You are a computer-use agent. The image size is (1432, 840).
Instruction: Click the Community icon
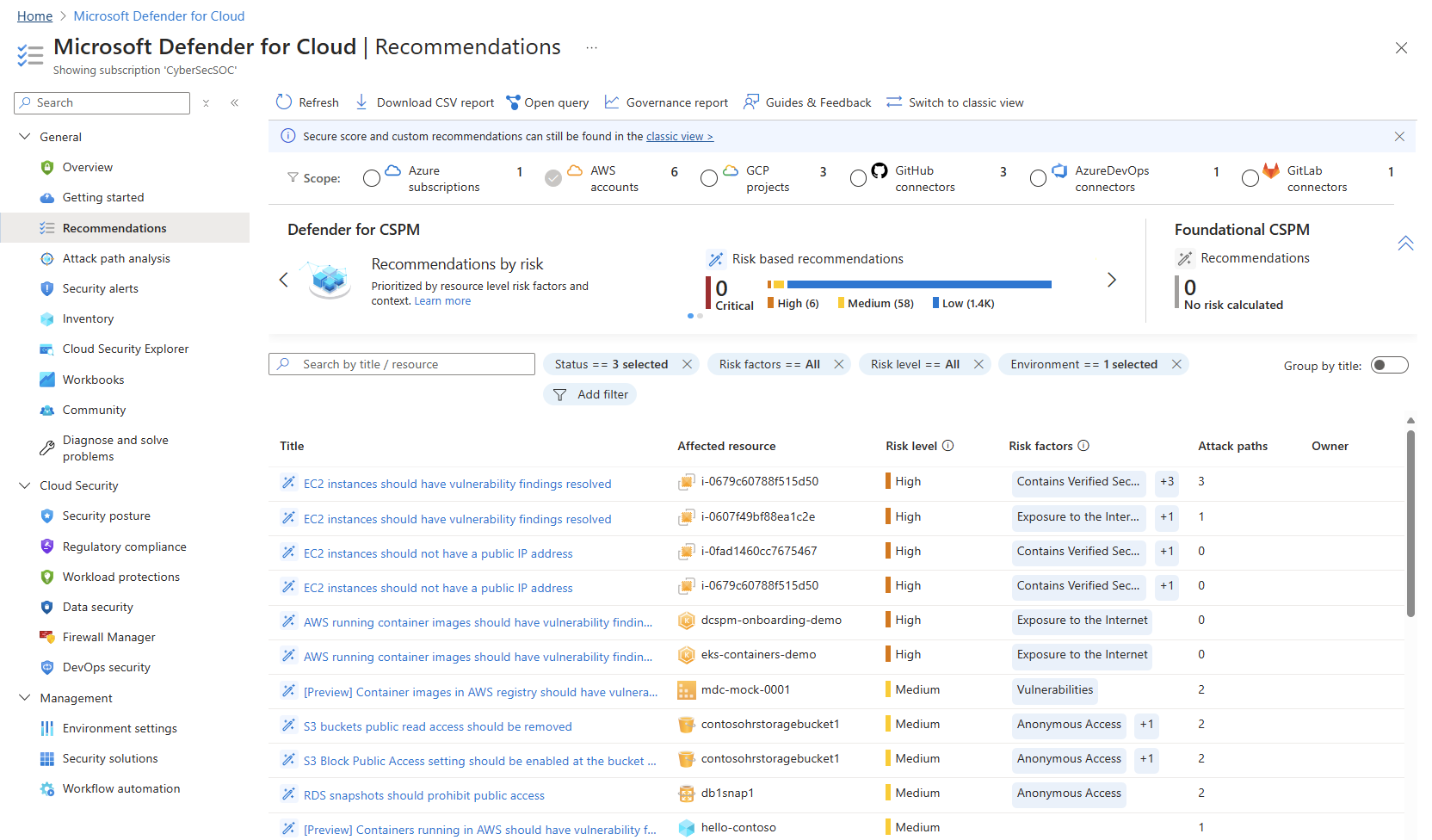coord(47,410)
